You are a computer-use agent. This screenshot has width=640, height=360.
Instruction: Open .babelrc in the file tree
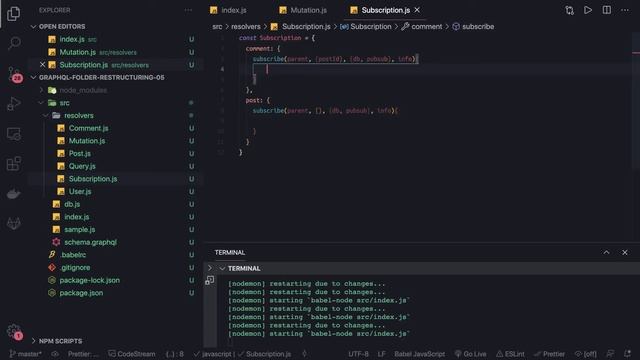coord(73,255)
